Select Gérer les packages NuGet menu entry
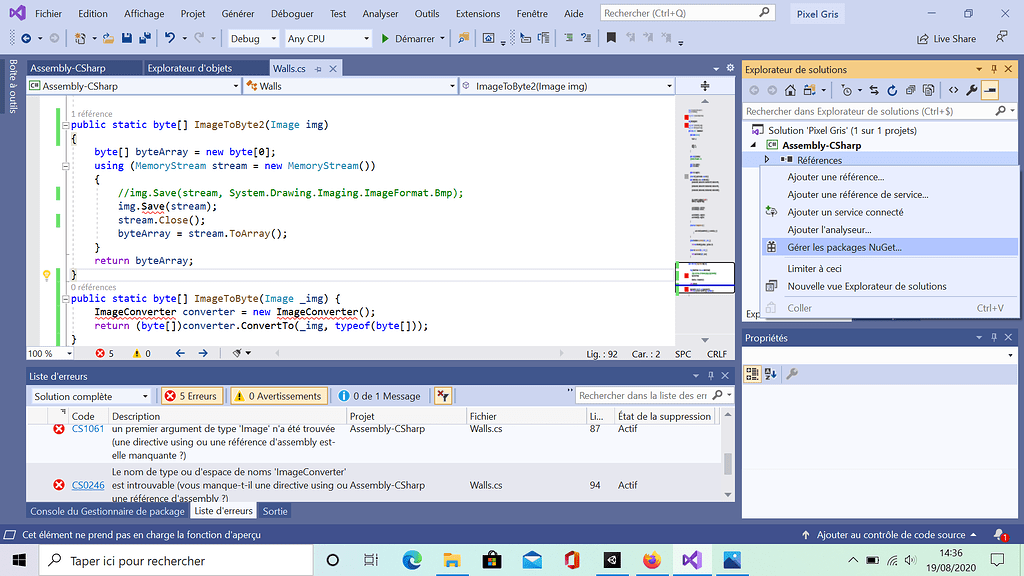Screen dimensions: 1024x576 coord(844,247)
